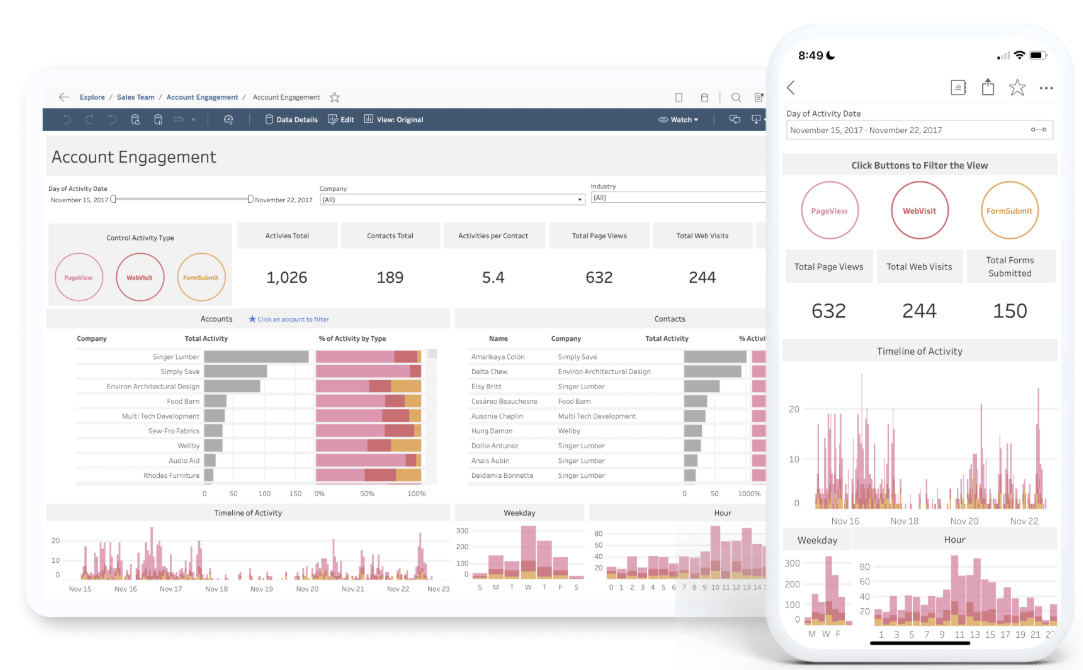1083x670 pixels.
Task: Click the left handle of the date slider
Action: (113, 199)
